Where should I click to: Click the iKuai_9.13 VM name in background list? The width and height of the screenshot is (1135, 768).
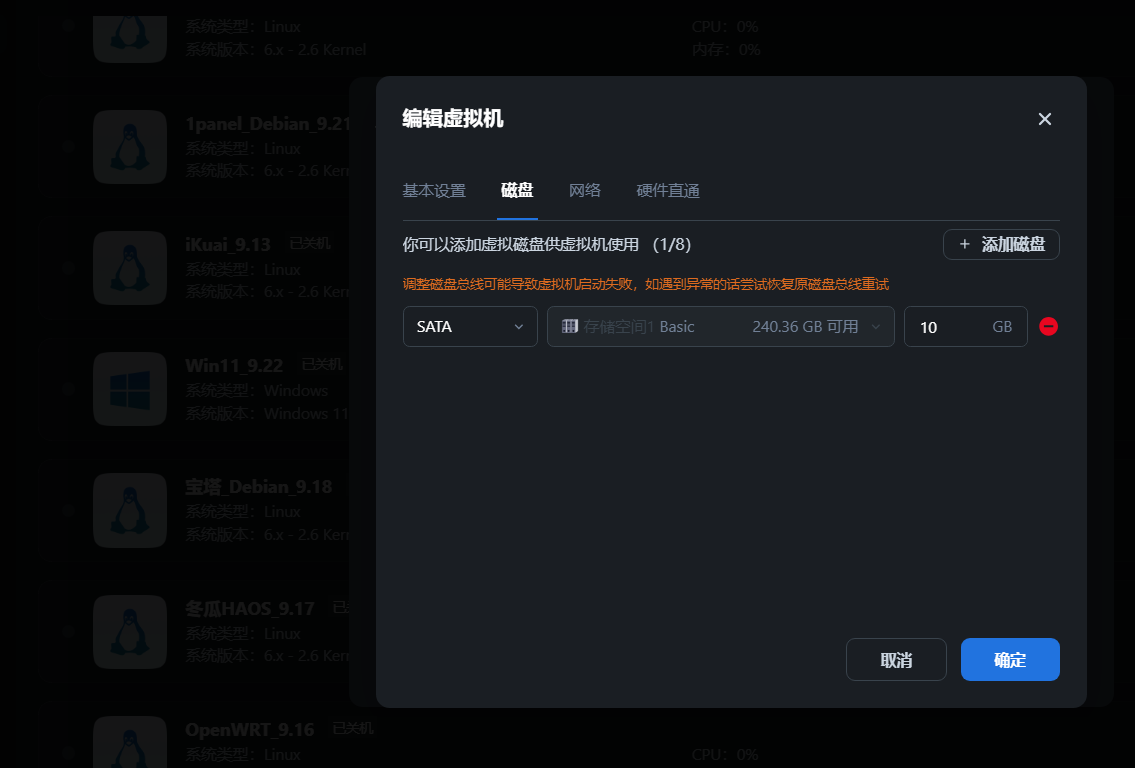coord(228,245)
